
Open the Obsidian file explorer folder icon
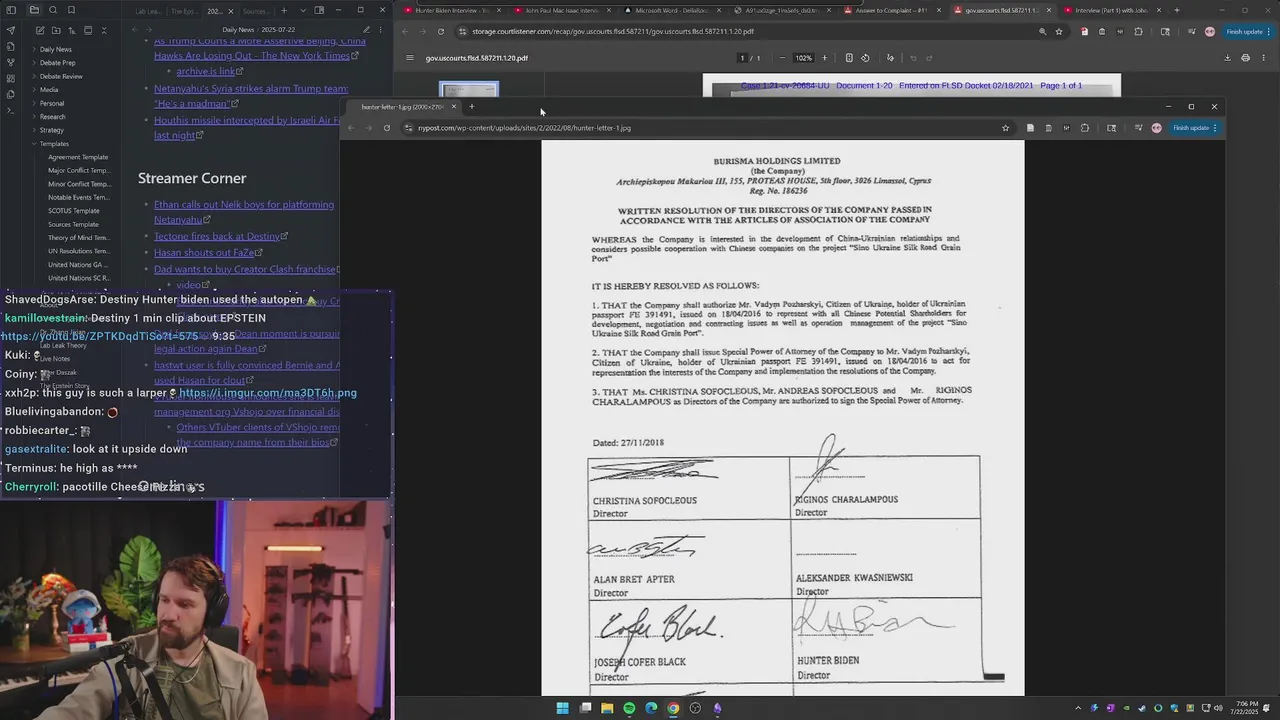(34, 10)
